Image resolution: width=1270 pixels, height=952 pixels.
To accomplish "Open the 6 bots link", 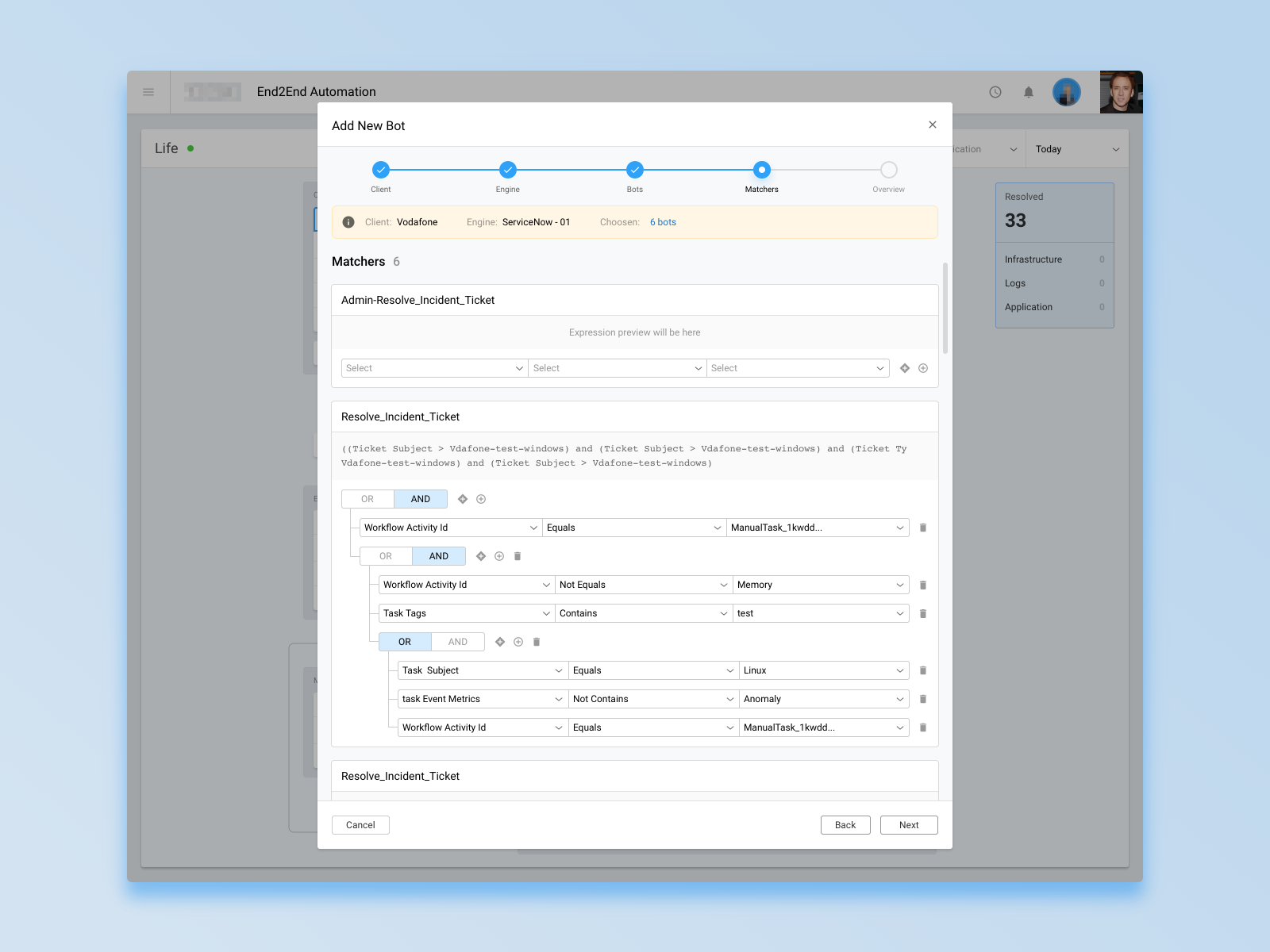I will click(663, 222).
